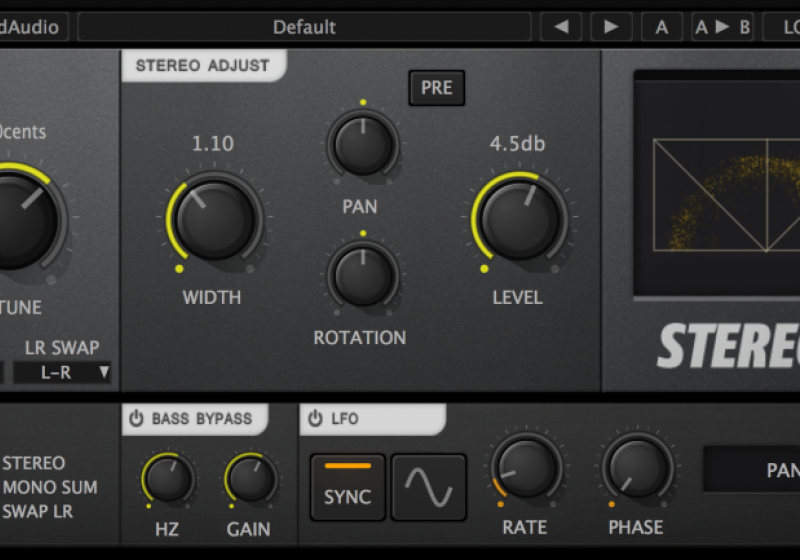Toggle LFO SYNC mode
This screenshot has width=800, height=560.
tap(347, 487)
